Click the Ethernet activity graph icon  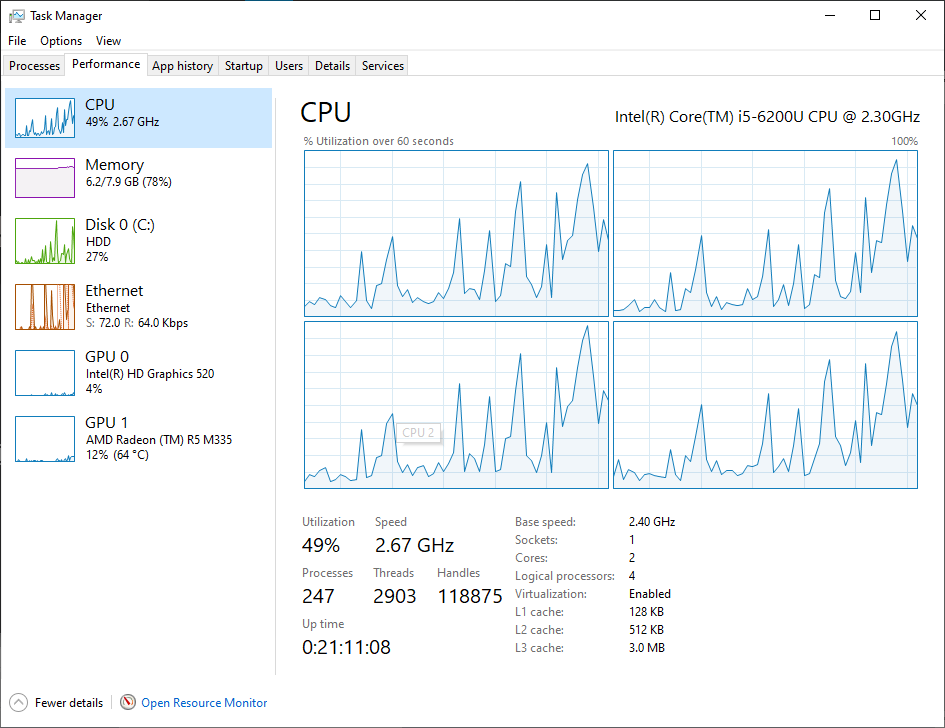click(45, 307)
